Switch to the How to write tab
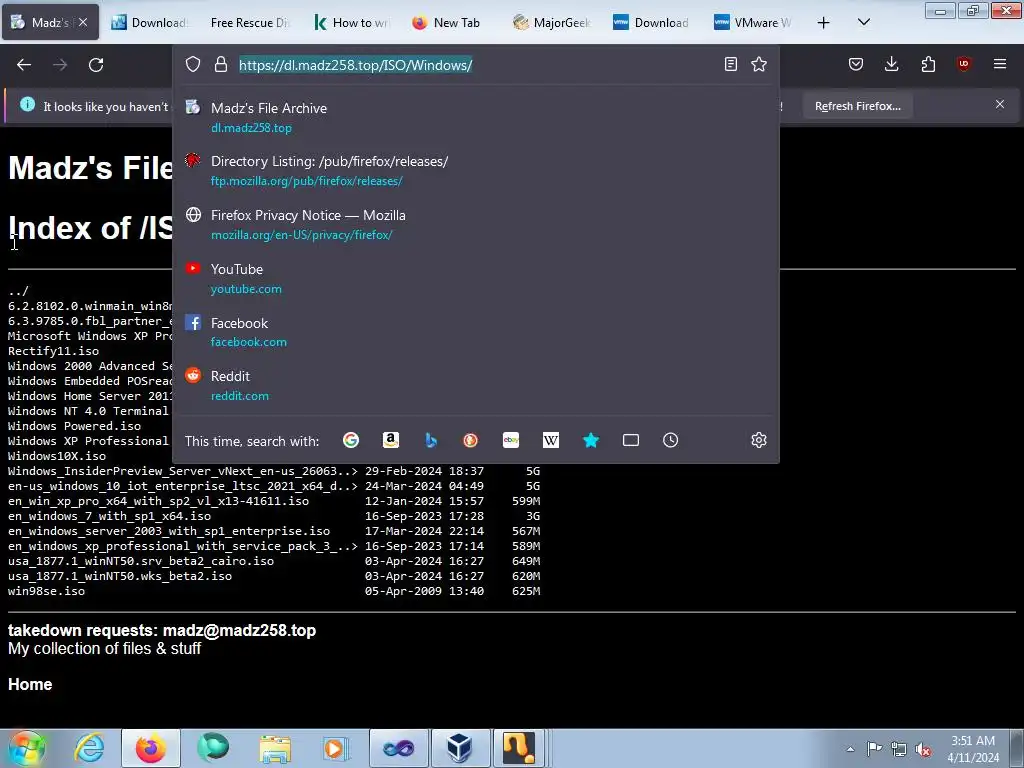This screenshot has width=1024, height=768. point(353,22)
